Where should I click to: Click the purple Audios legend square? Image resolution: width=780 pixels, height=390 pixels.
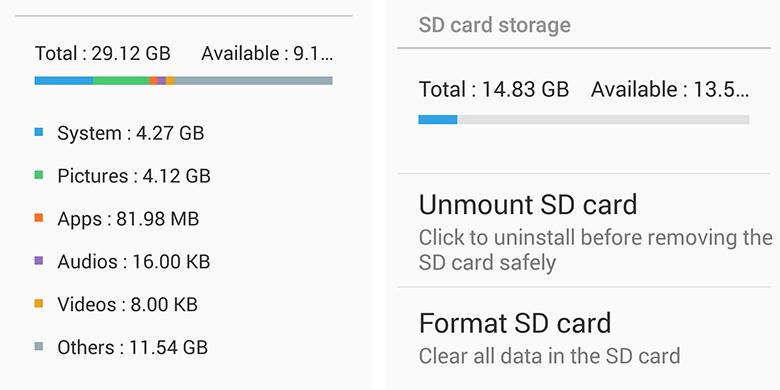coord(39,261)
